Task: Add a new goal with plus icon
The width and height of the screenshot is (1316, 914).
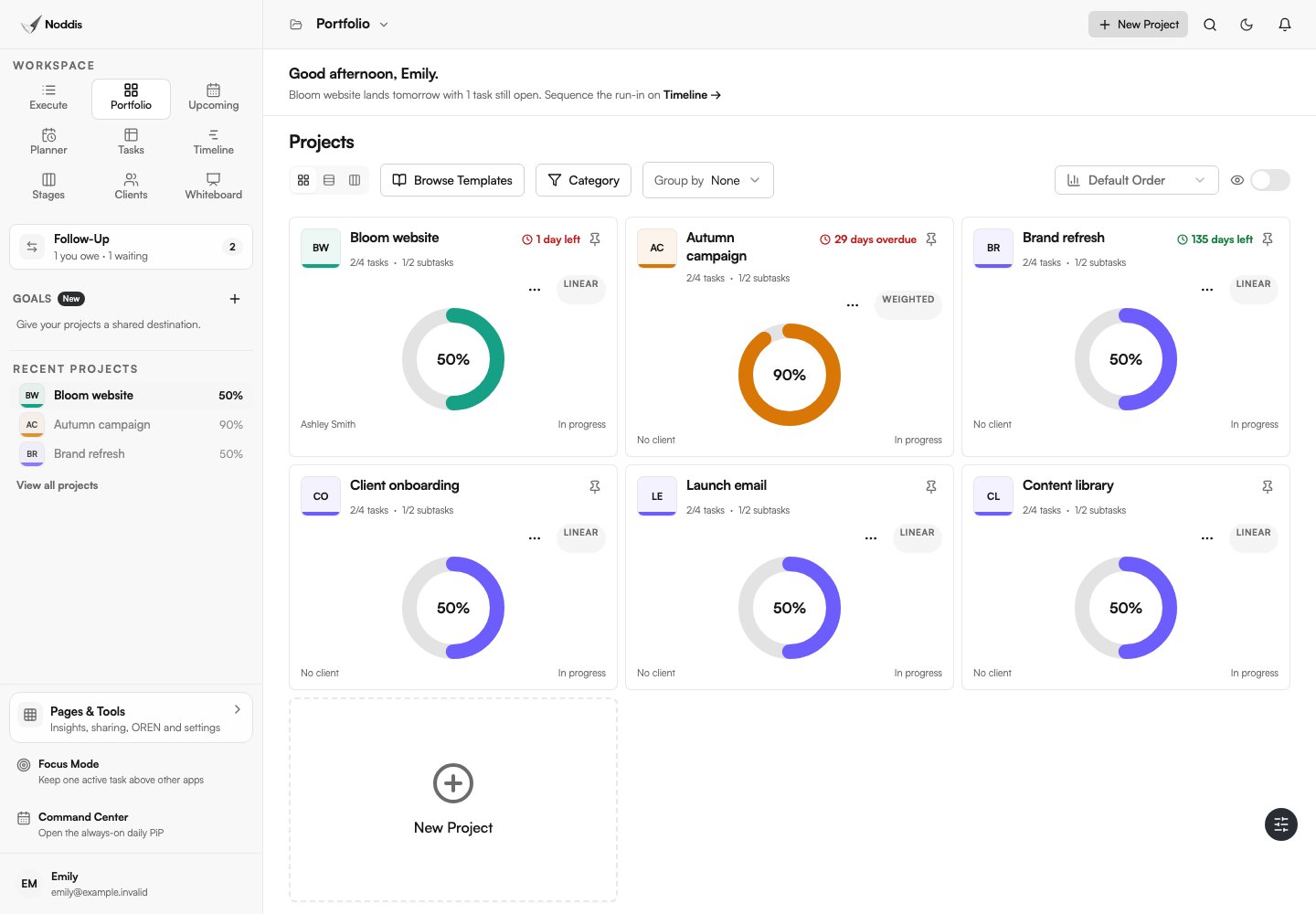Action: pos(235,299)
